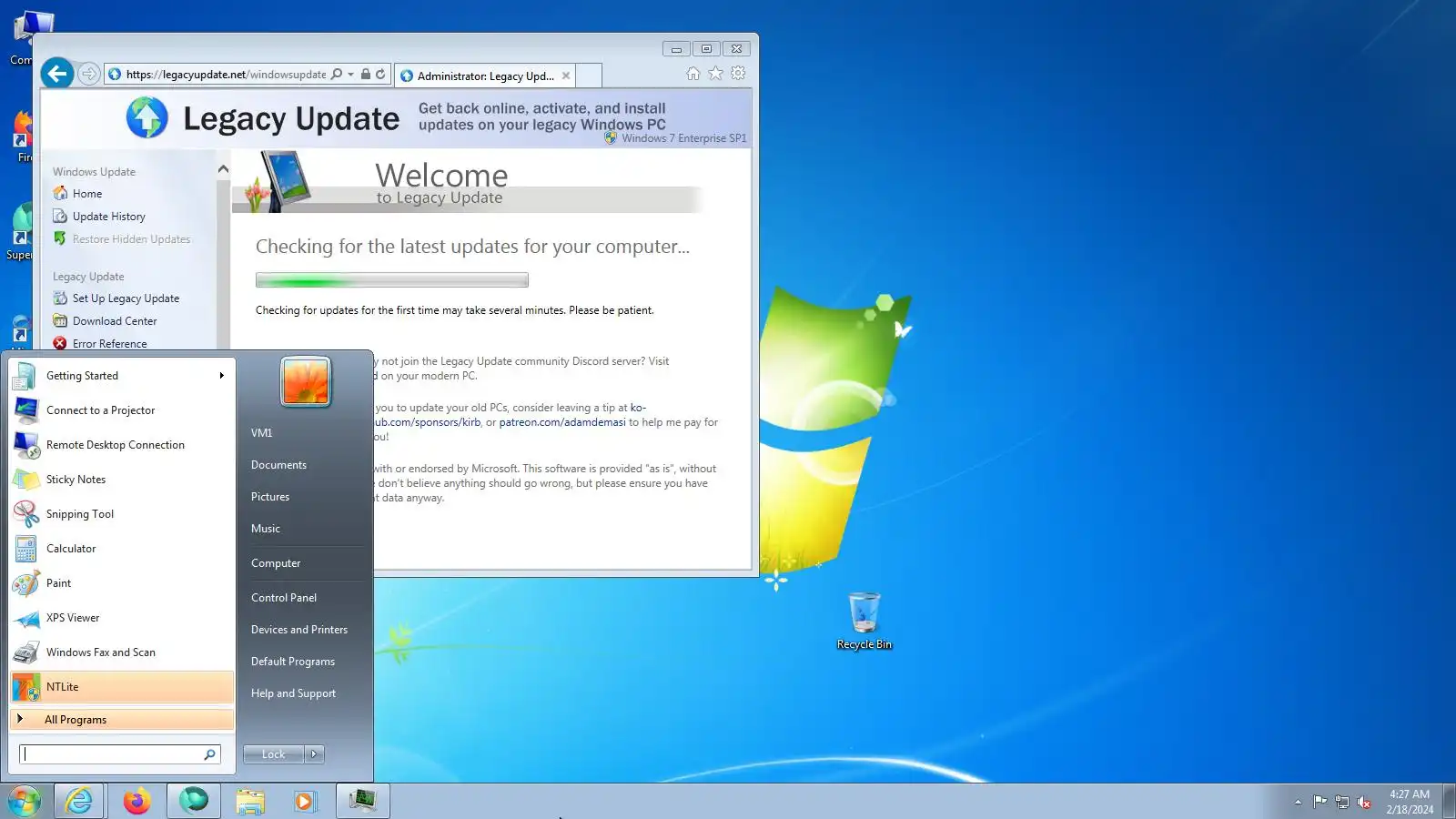Click Restore Hidden Updates in sidebar
The height and width of the screenshot is (819, 1456).
[131, 239]
